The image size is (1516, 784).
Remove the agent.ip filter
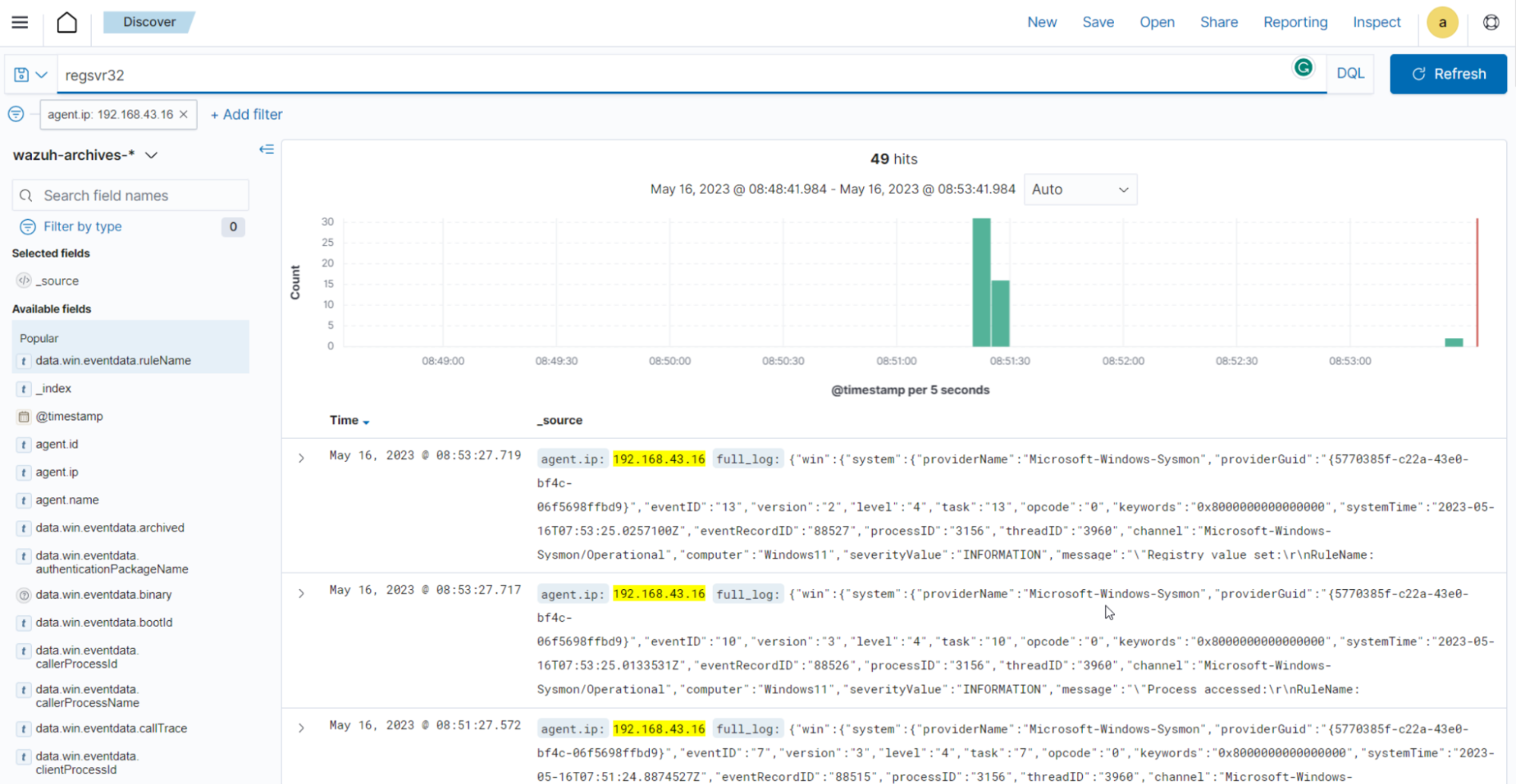pos(184,114)
